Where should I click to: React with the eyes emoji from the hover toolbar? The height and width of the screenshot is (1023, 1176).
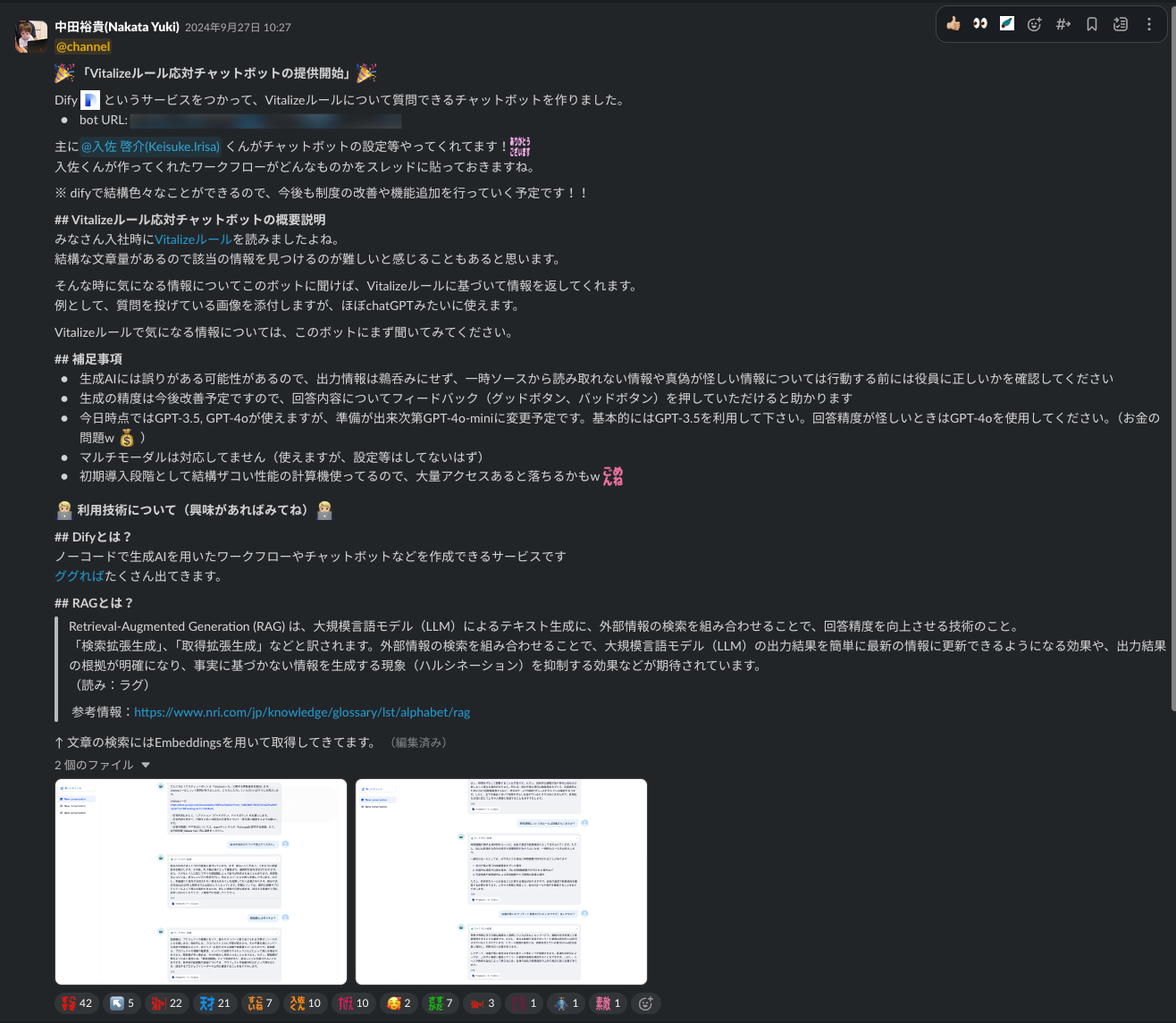[x=979, y=24]
